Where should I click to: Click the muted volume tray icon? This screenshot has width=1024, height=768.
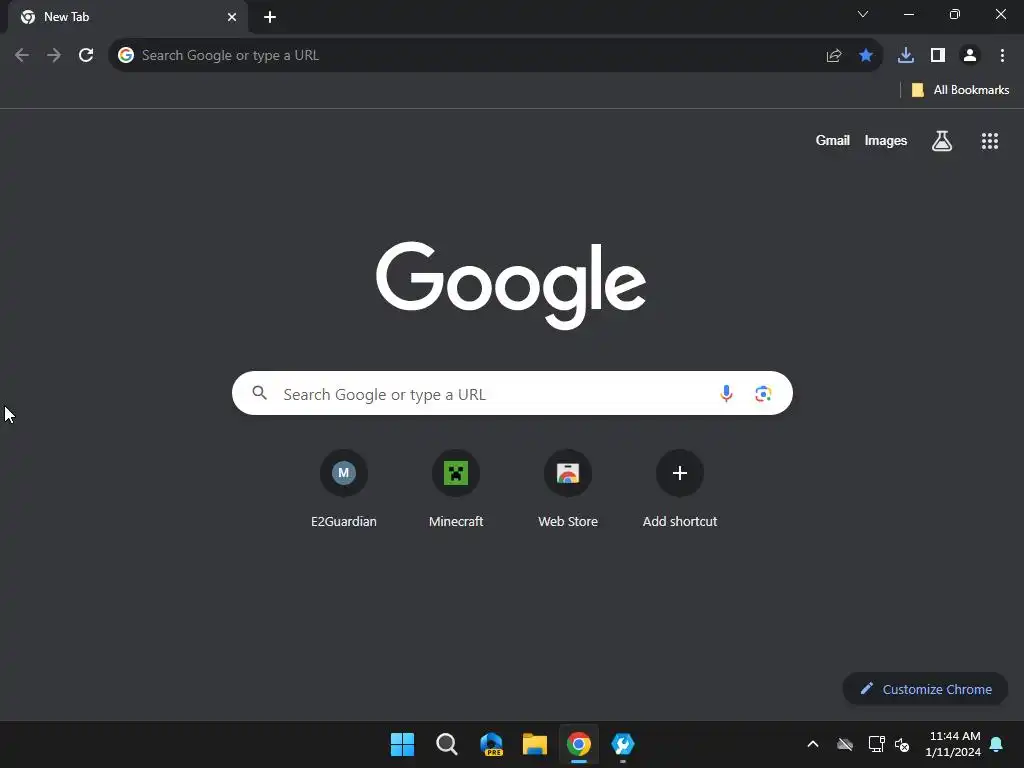pos(902,744)
